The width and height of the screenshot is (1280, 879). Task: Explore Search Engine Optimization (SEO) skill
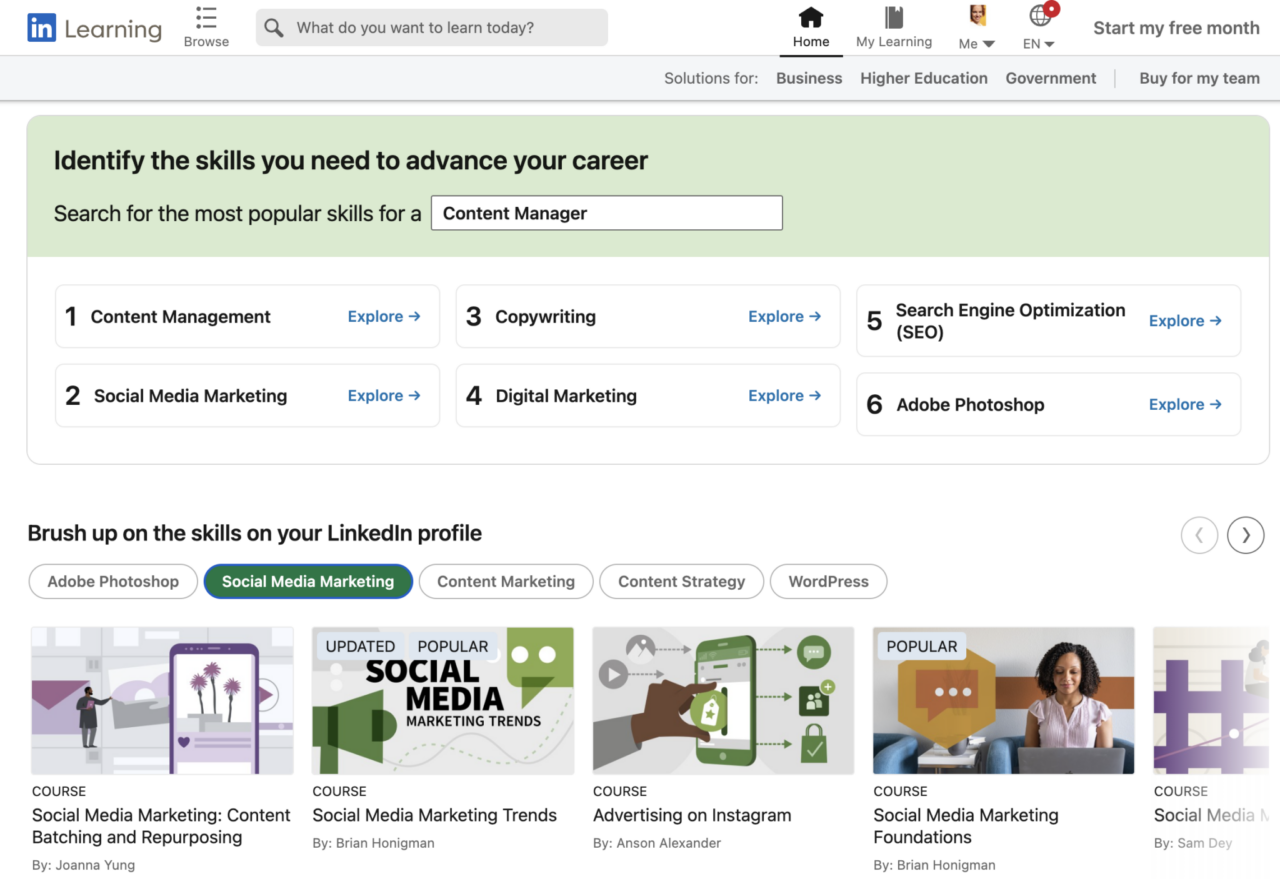[x=1185, y=320]
